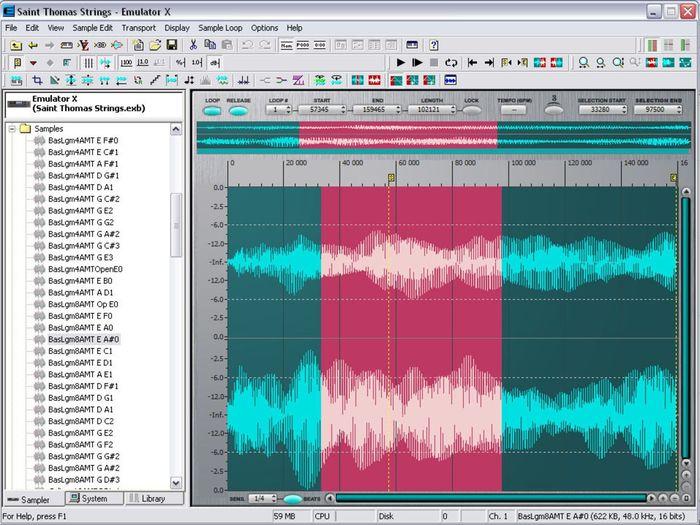Switch to the System tab
The image size is (700, 525).
[94, 498]
